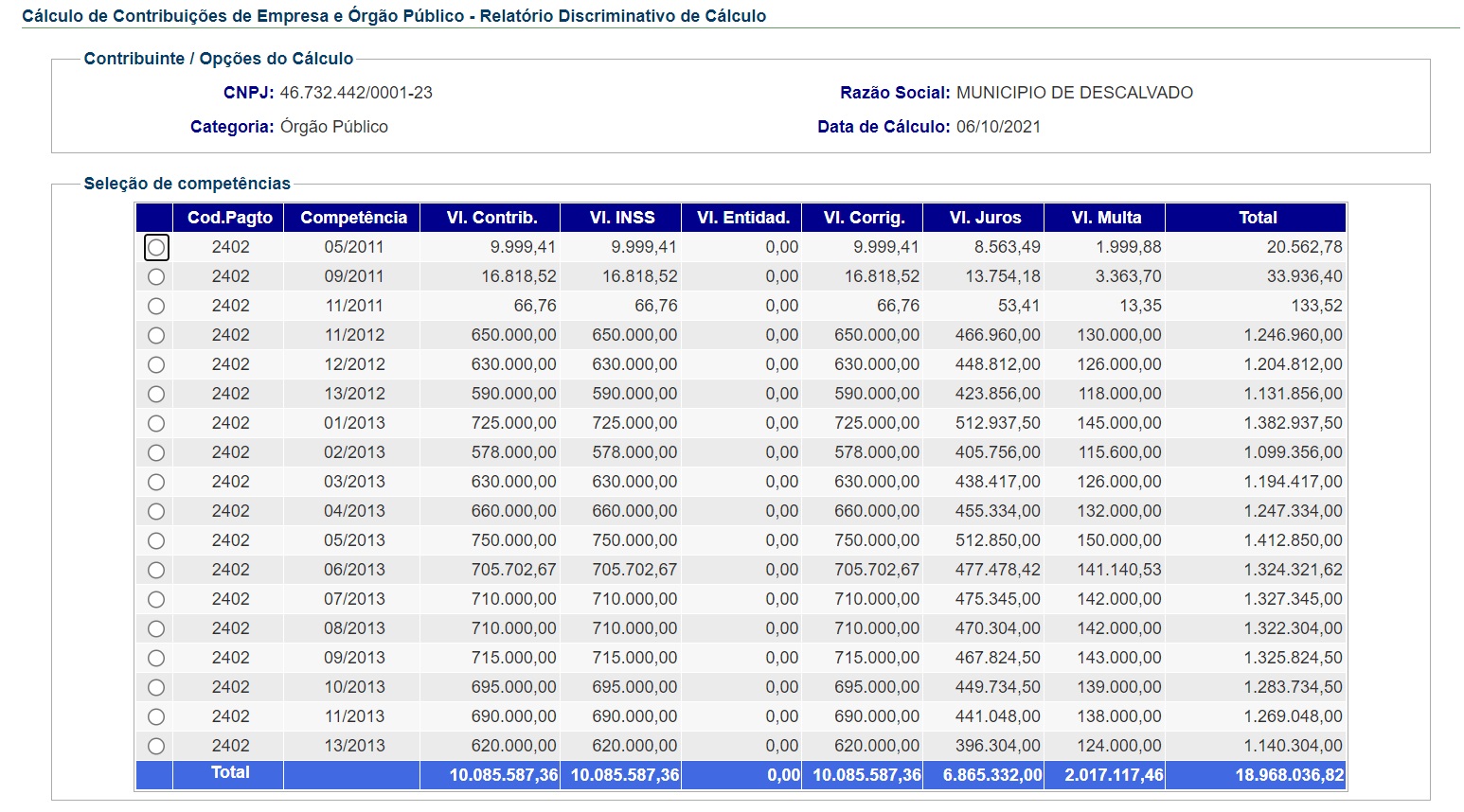Click the juros value 467.824,50

(x=997, y=658)
